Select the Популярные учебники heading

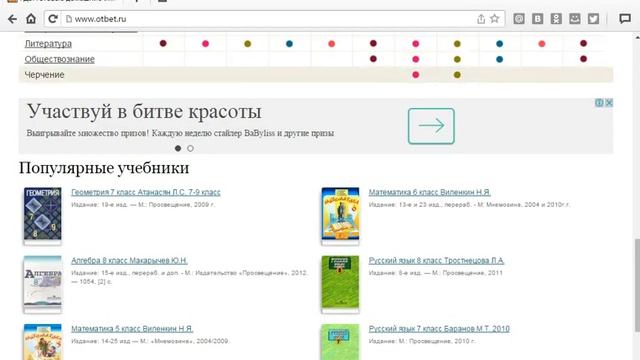click(x=104, y=168)
